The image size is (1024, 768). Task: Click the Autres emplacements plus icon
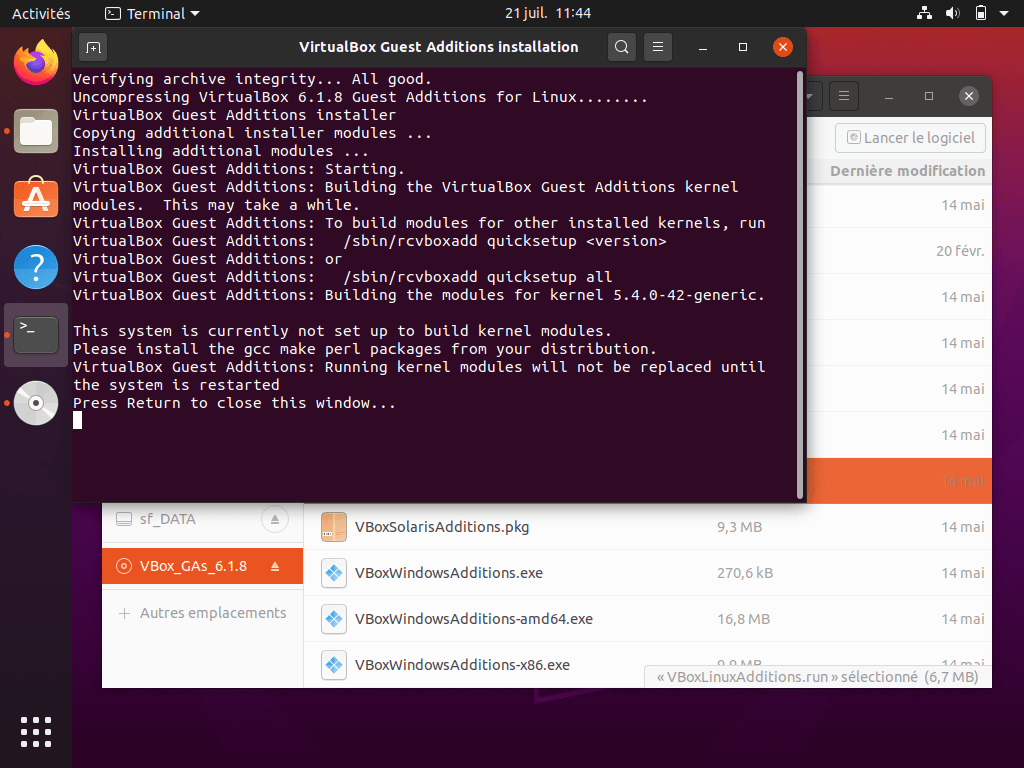click(x=124, y=613)
